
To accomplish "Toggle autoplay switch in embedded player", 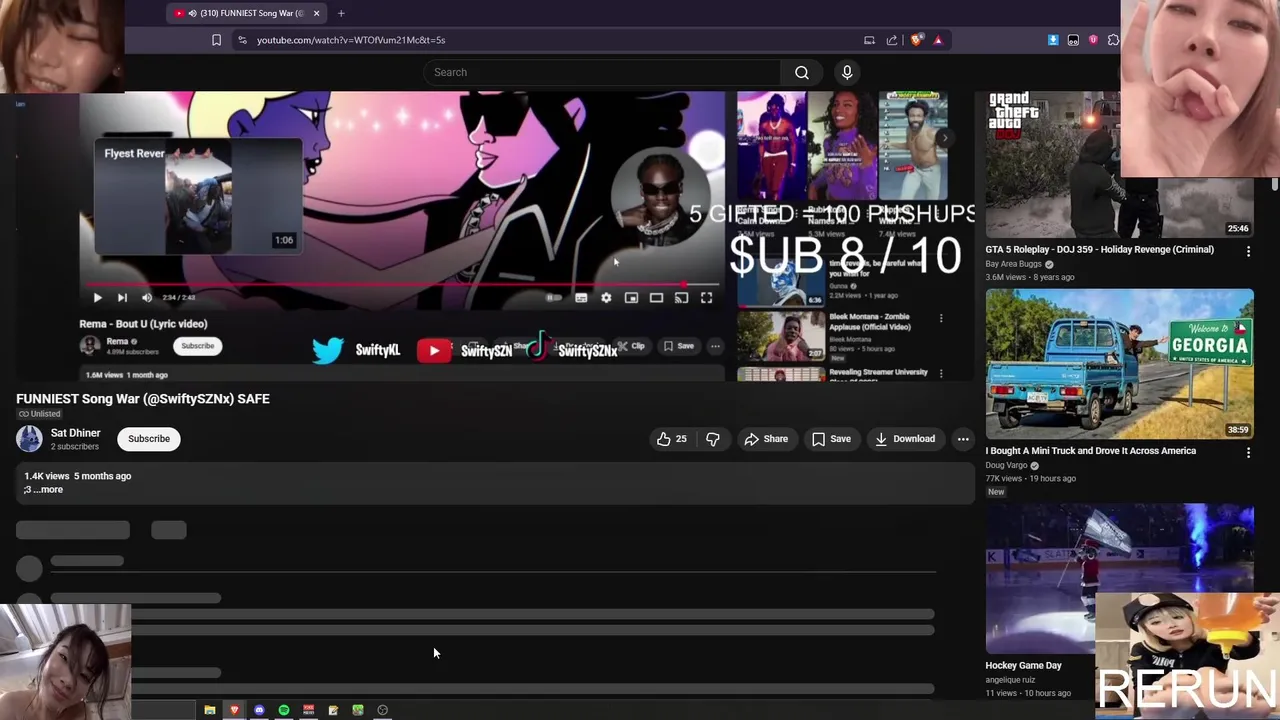I will [x=553, y=298].
